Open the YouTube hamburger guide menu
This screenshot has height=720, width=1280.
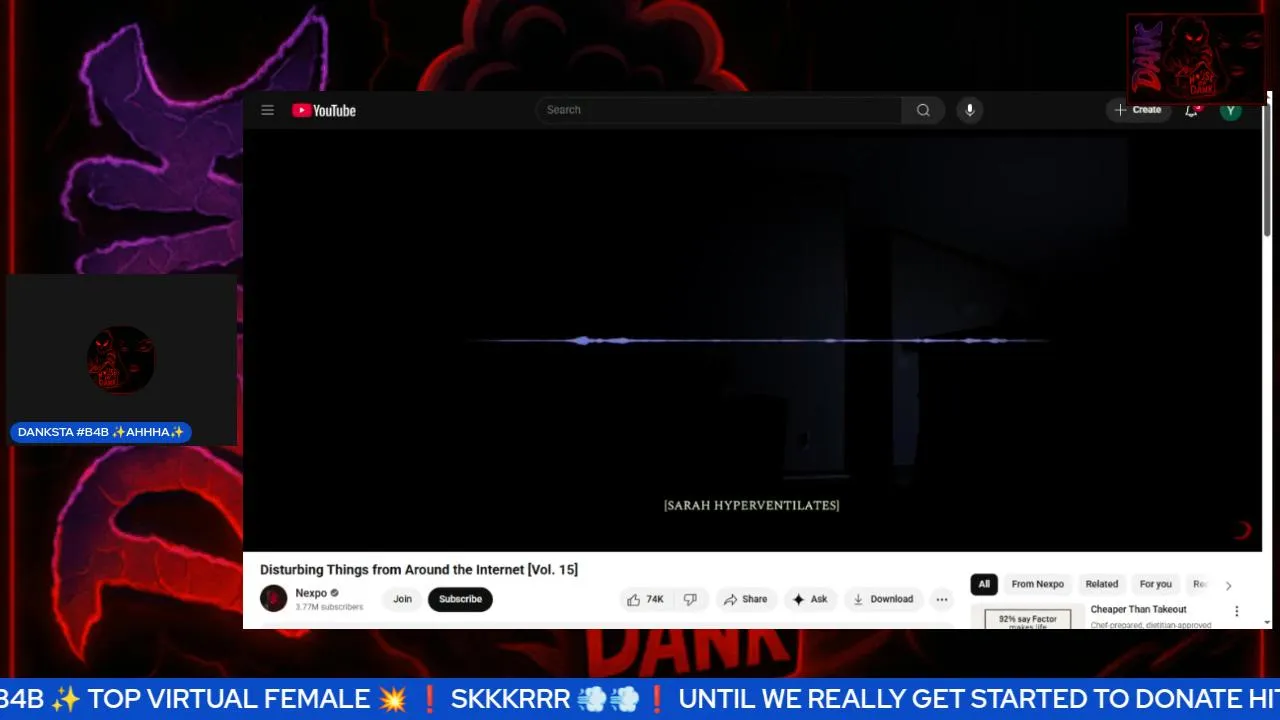click(x=267, y=110)
